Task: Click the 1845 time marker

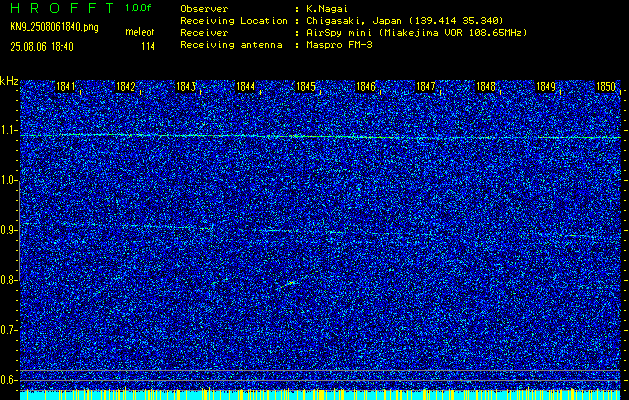Action: click(305, 87)
